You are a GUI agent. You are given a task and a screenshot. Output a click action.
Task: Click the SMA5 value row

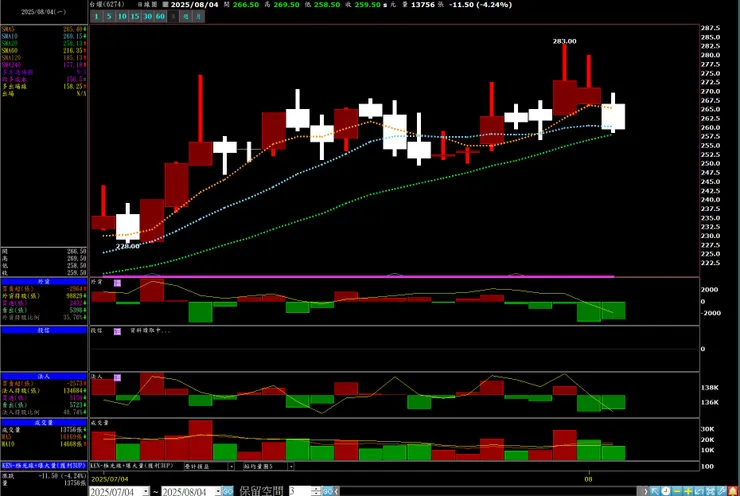(44, 29)
